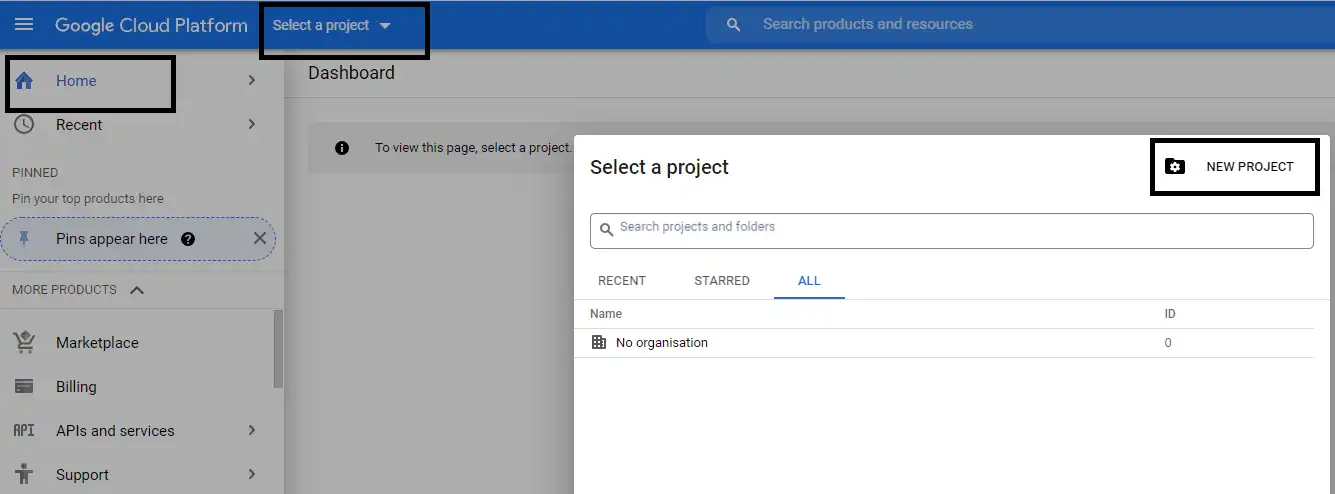Screen dimensions: 1335x494
Task: Expand the APIs and services chevron
Action: click(252, 430)
